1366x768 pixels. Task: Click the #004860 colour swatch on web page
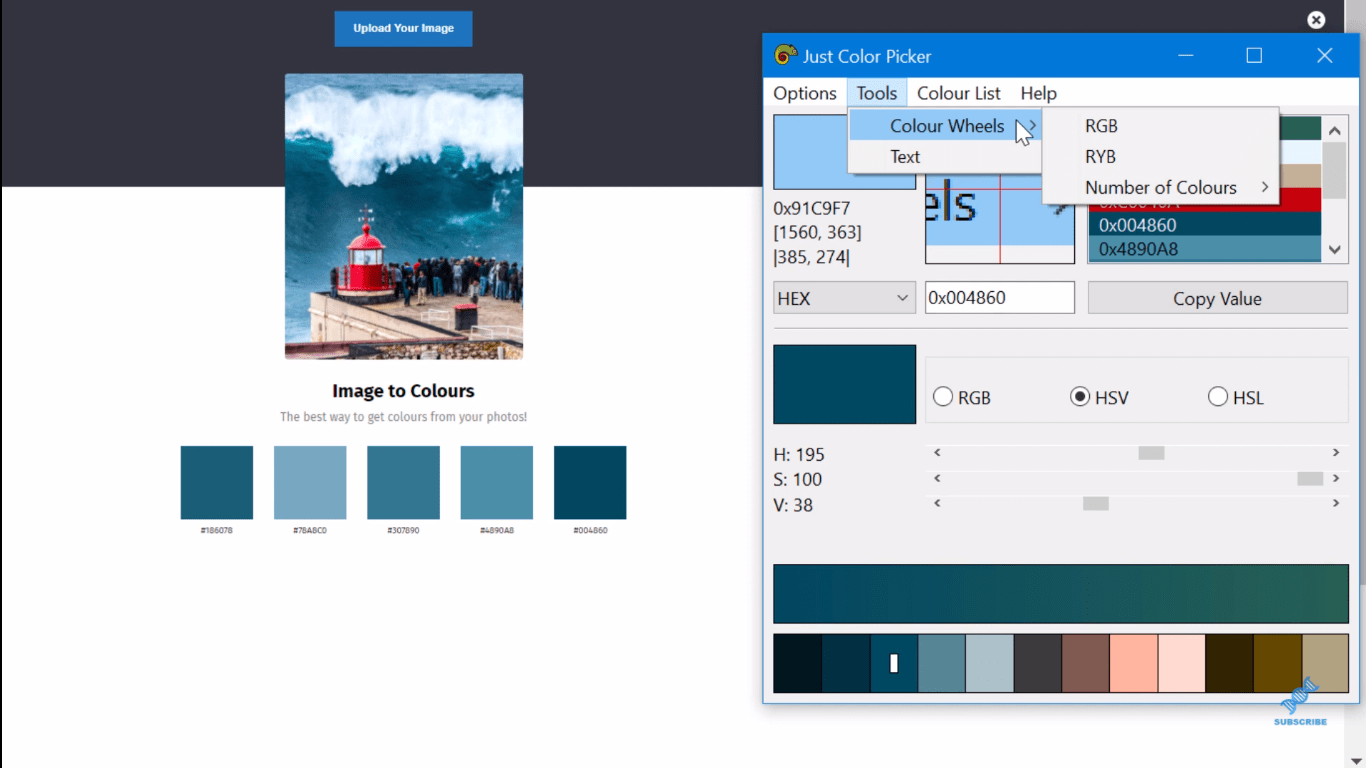590,483
